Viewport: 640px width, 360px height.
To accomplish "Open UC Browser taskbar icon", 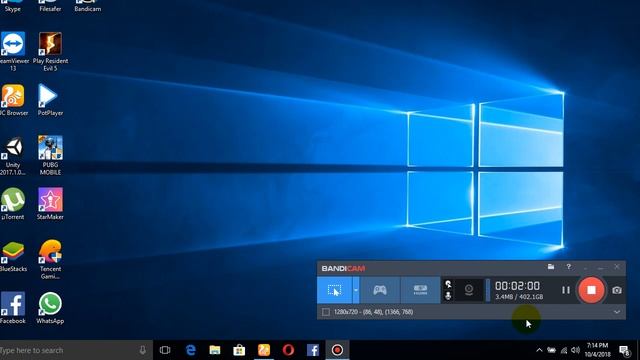I will pos(264,350).
